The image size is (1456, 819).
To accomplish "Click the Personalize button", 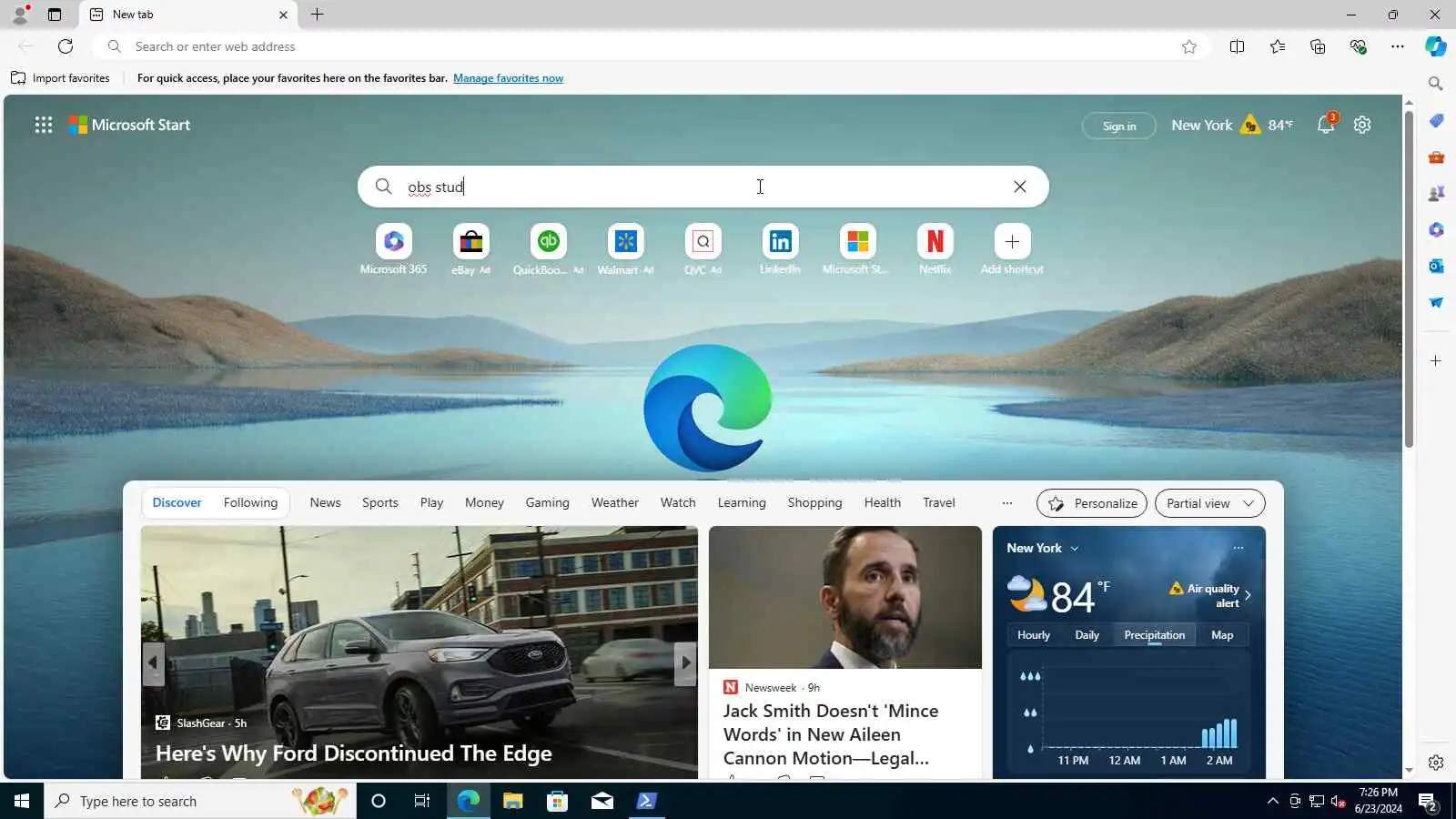I will (1092, 503).
